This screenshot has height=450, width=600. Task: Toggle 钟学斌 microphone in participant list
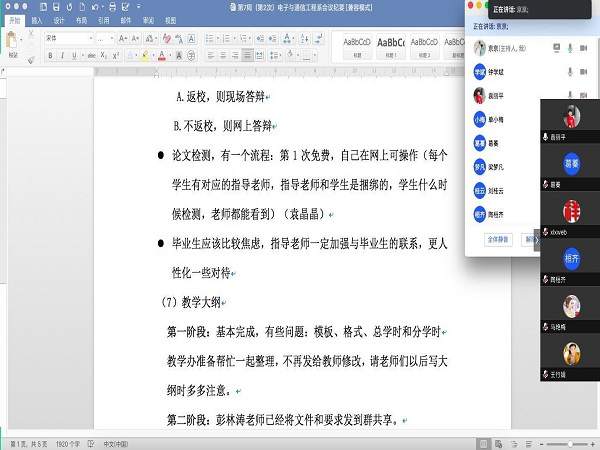pos(570,72)
